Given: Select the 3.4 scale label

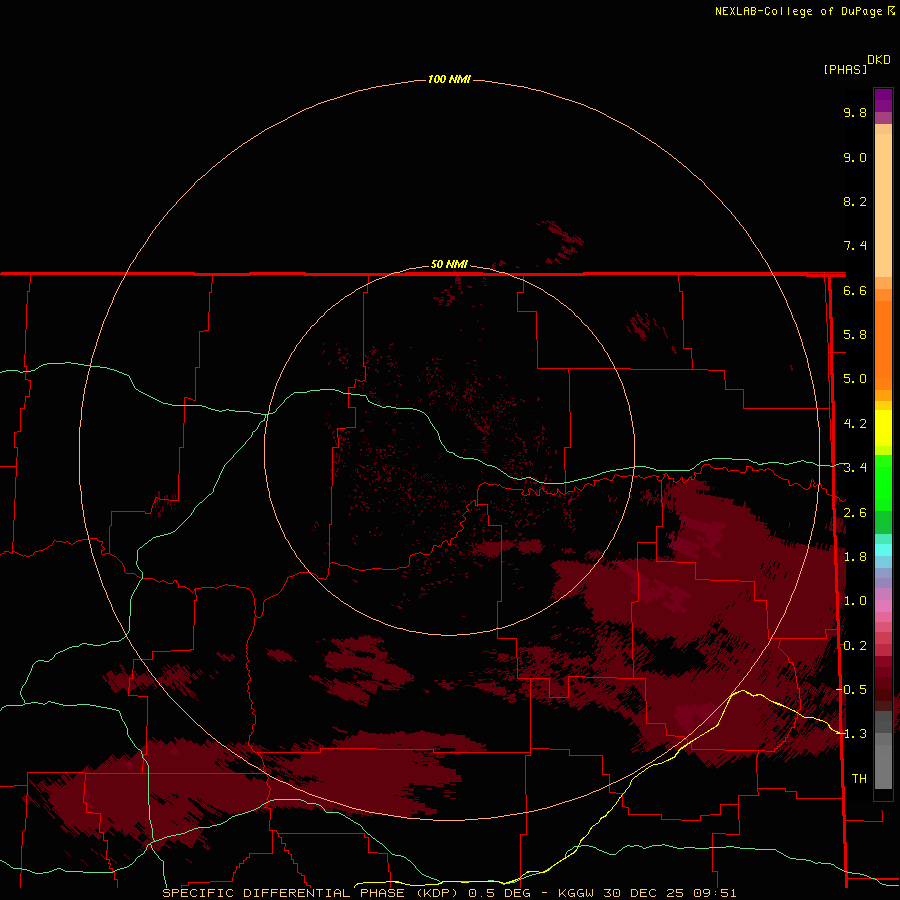Looking at the screenshot, I should (855, 468).
